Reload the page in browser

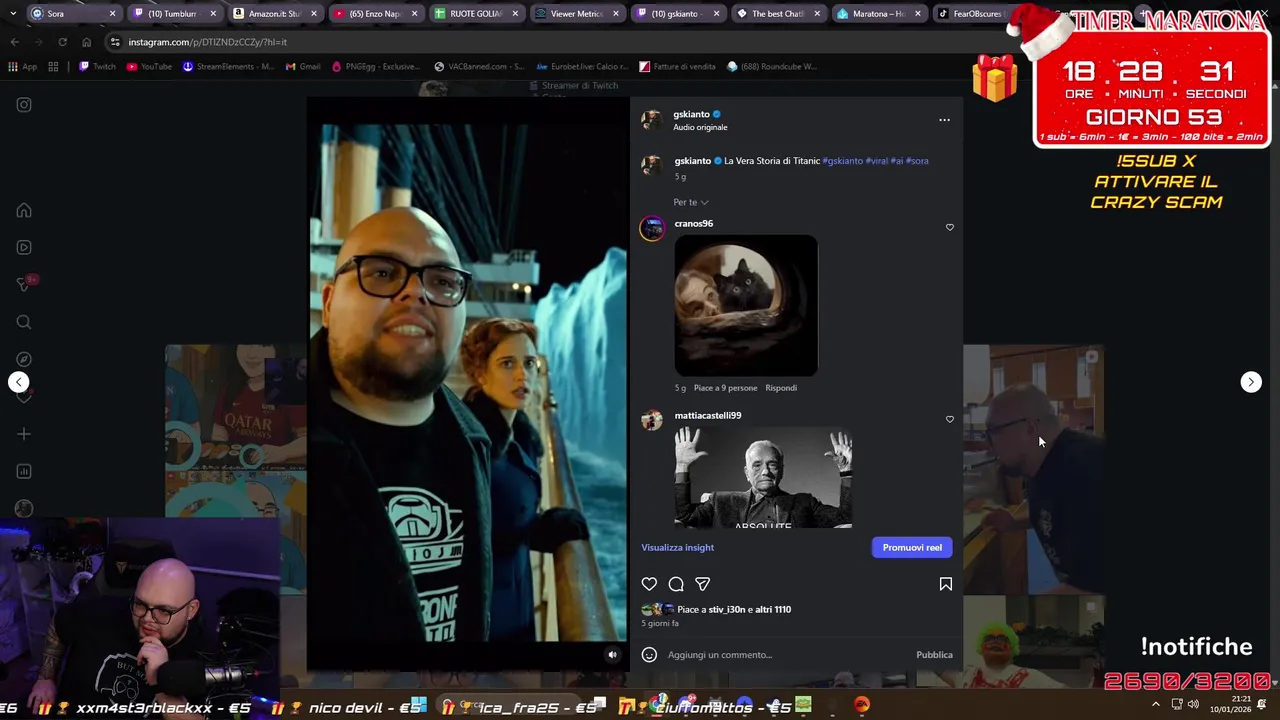62,42
